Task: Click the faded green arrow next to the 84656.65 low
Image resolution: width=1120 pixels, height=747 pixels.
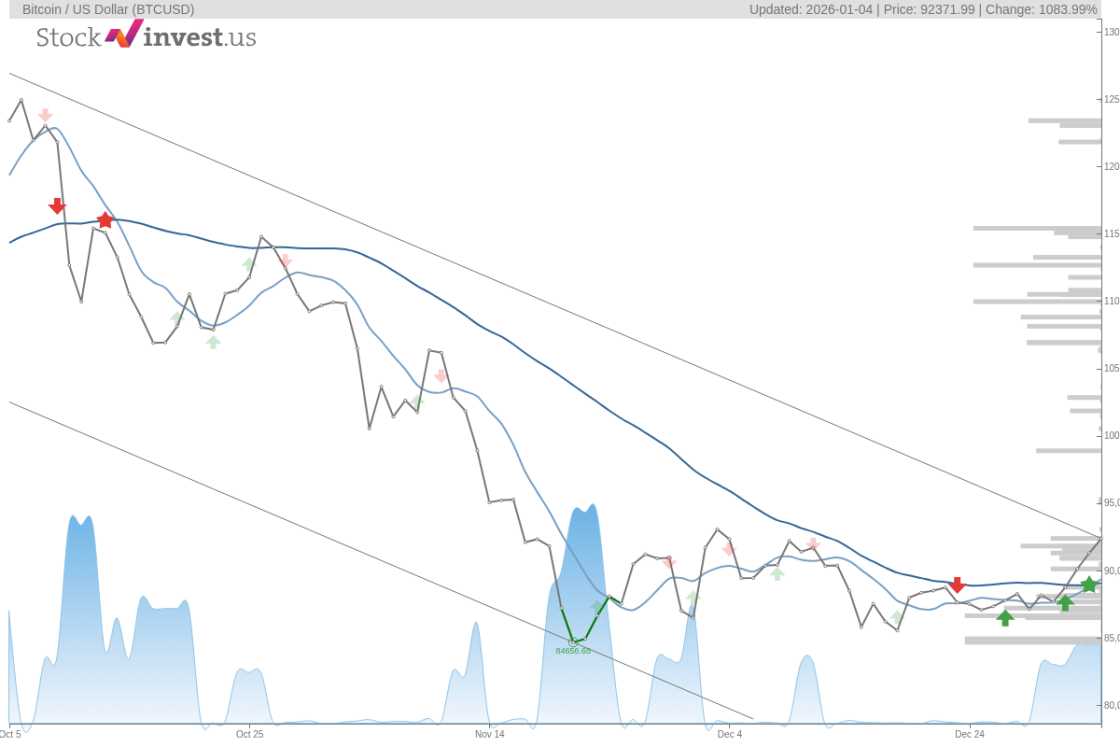Action: (596, 606)
